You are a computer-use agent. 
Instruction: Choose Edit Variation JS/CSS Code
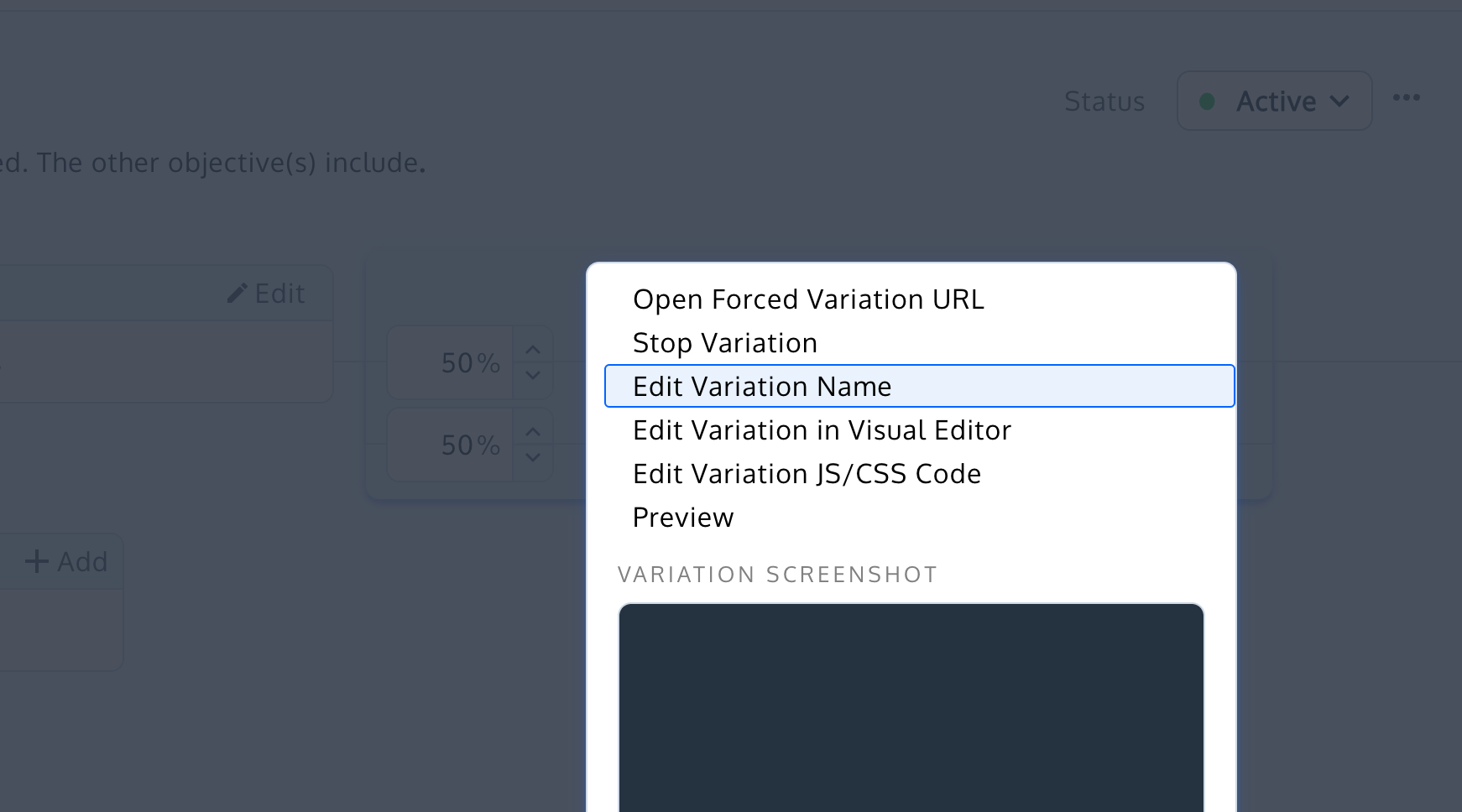tap(807, 474)
